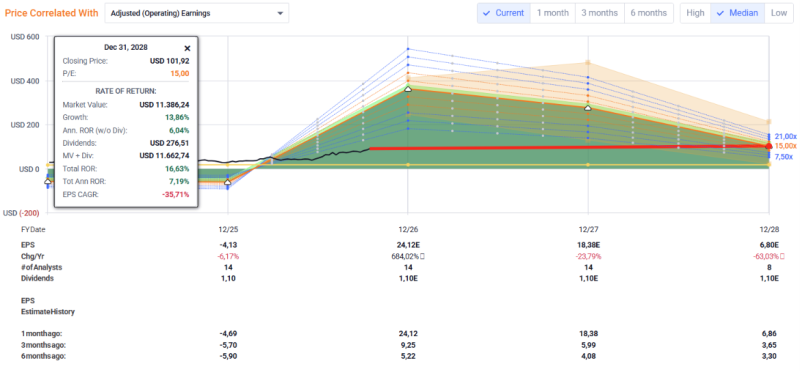Switch to 6 months estimates

(x=648, y=13)
